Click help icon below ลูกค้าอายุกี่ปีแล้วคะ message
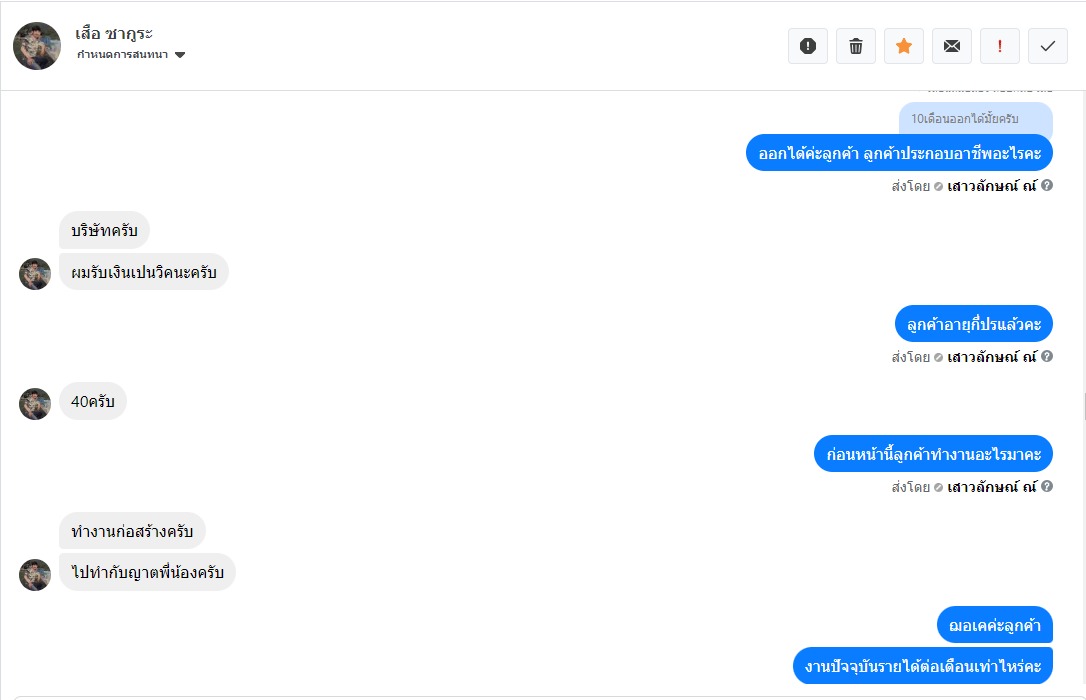1086x700 pixels. coord(1047,356)
